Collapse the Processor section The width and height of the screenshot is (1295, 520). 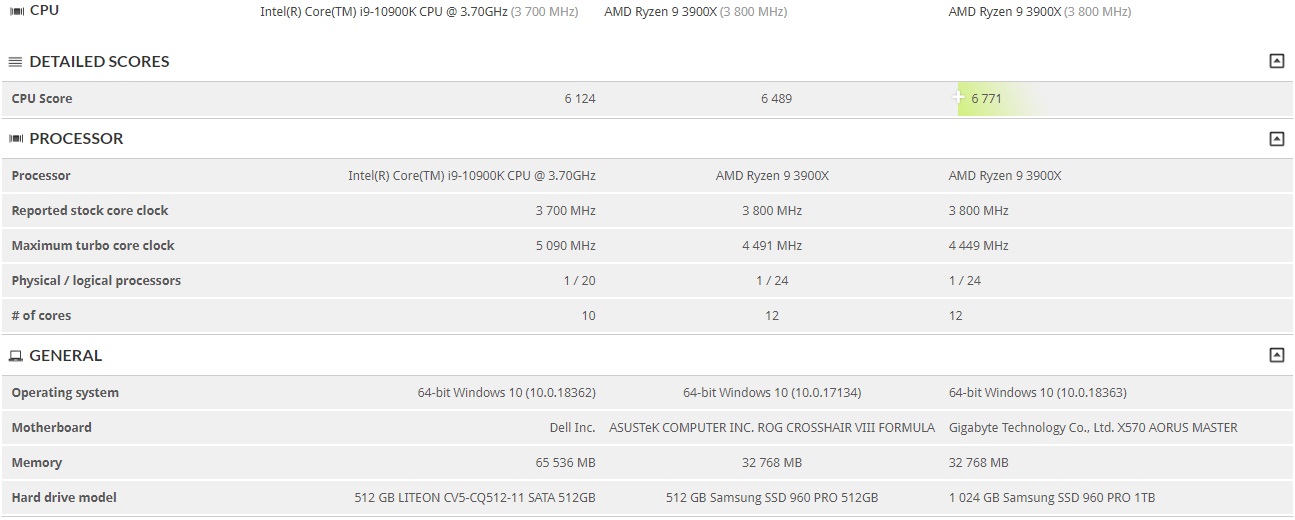click(1276, 139)
